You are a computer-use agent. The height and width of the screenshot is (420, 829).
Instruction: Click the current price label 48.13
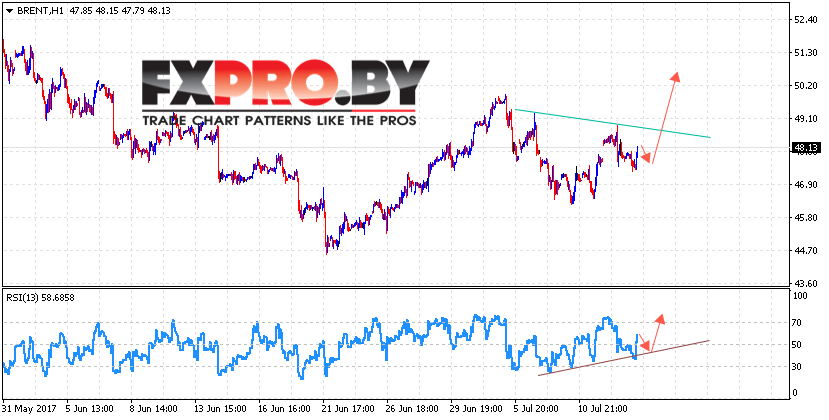click(x=804, y=148)
